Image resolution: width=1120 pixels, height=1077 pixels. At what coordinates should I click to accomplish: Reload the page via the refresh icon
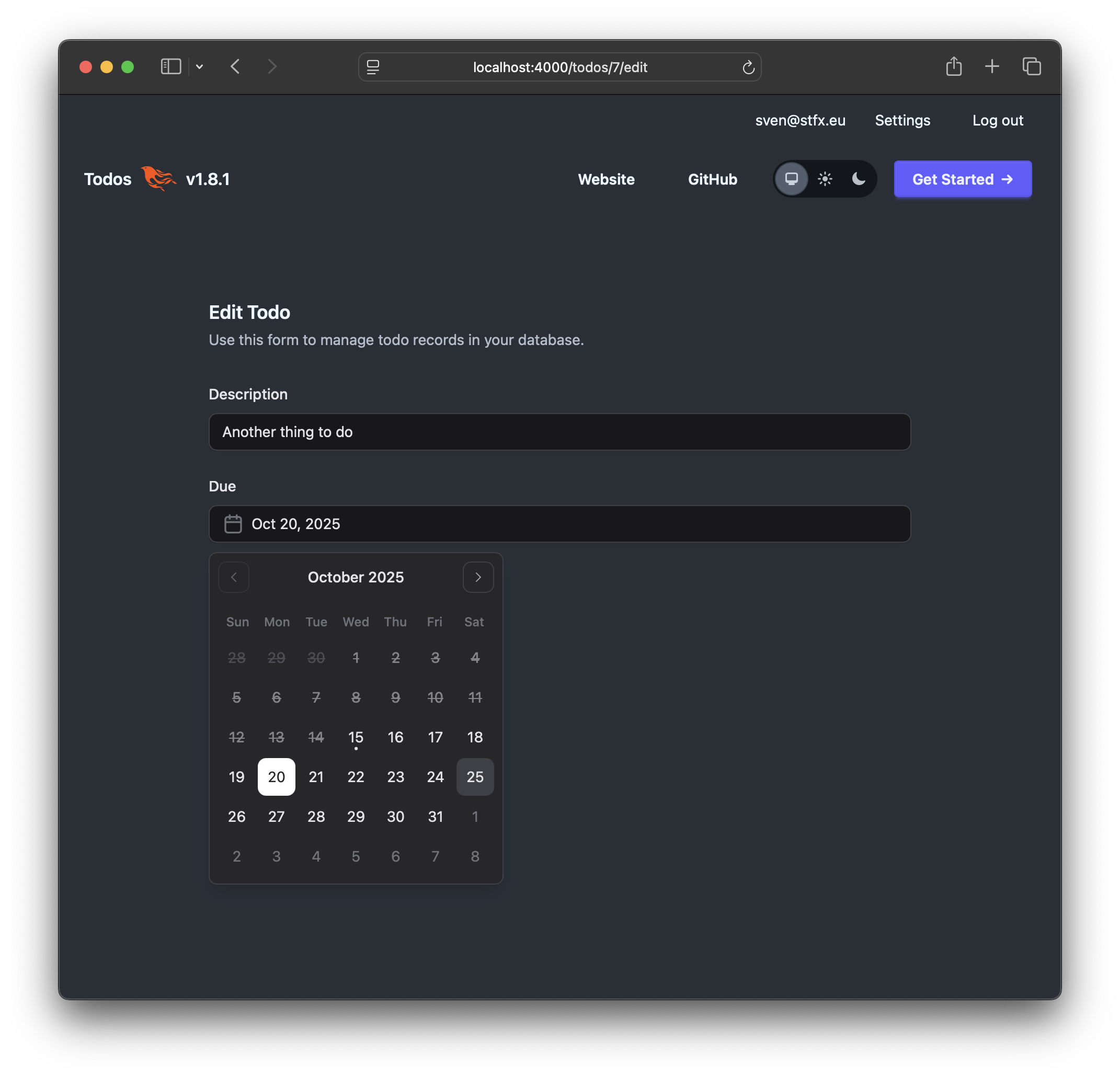coord(749,67)
